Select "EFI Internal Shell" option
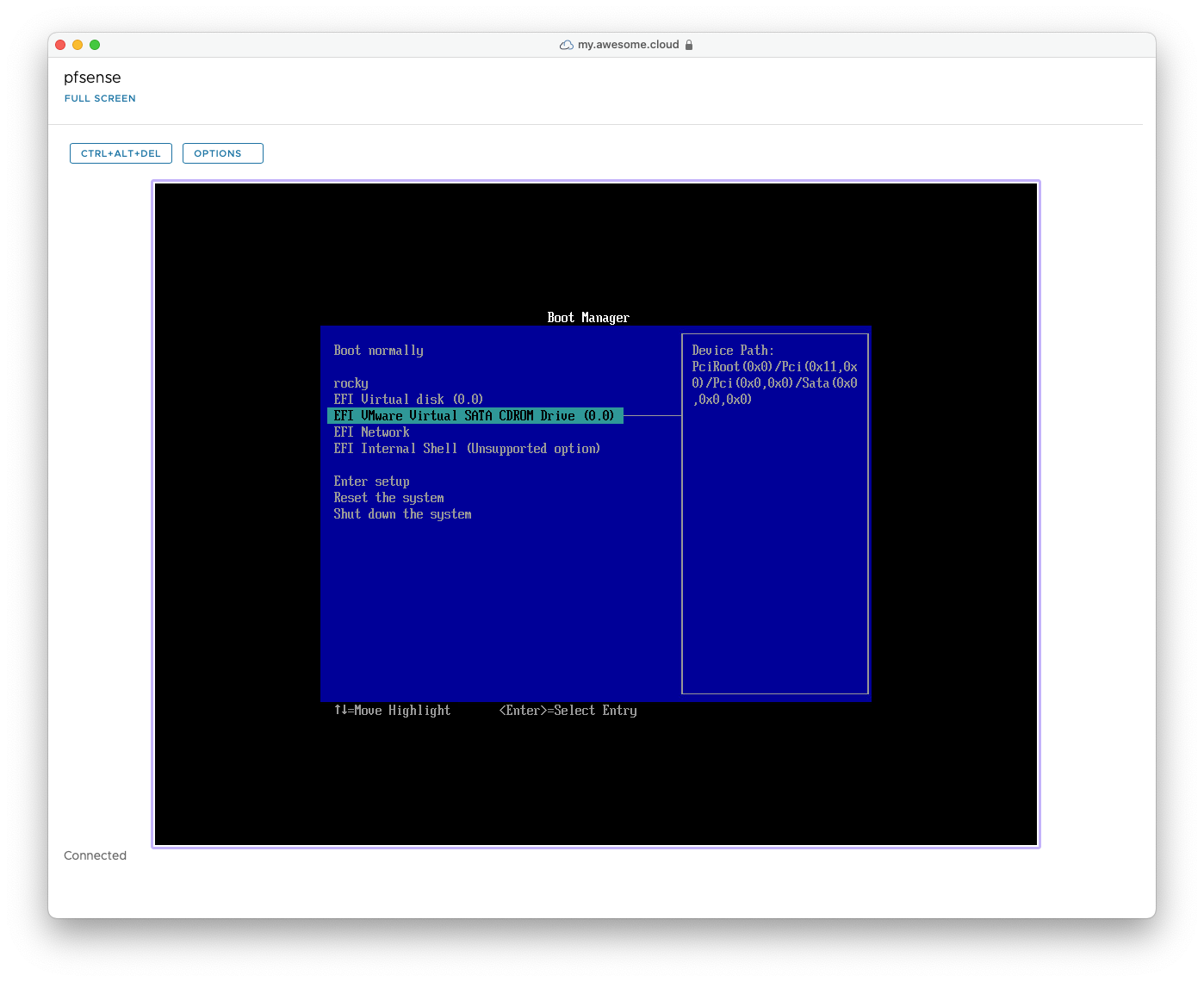 pyautogui.click(x=467, y=449)
